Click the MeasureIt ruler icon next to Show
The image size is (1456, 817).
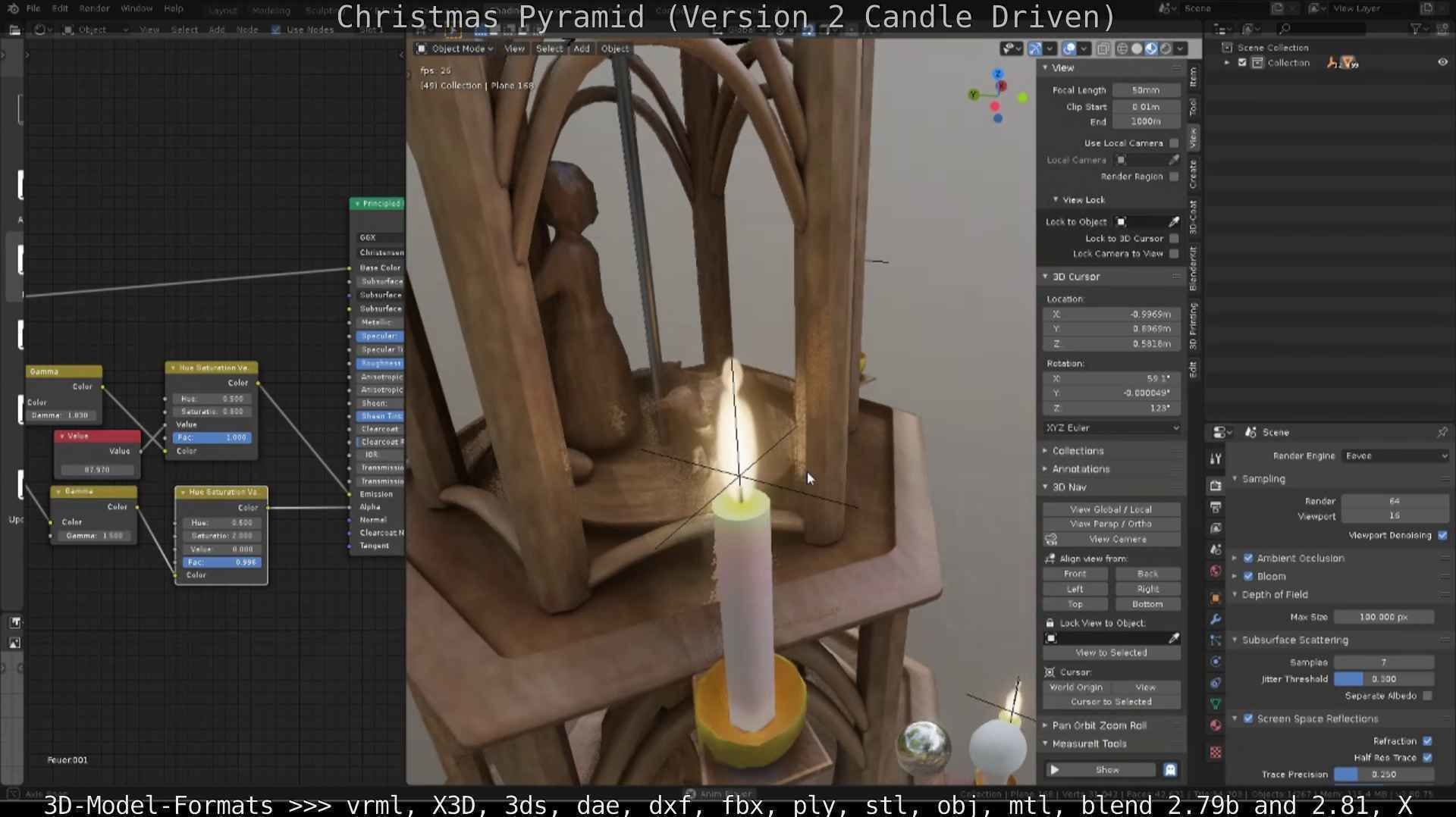click(1170, 770)
